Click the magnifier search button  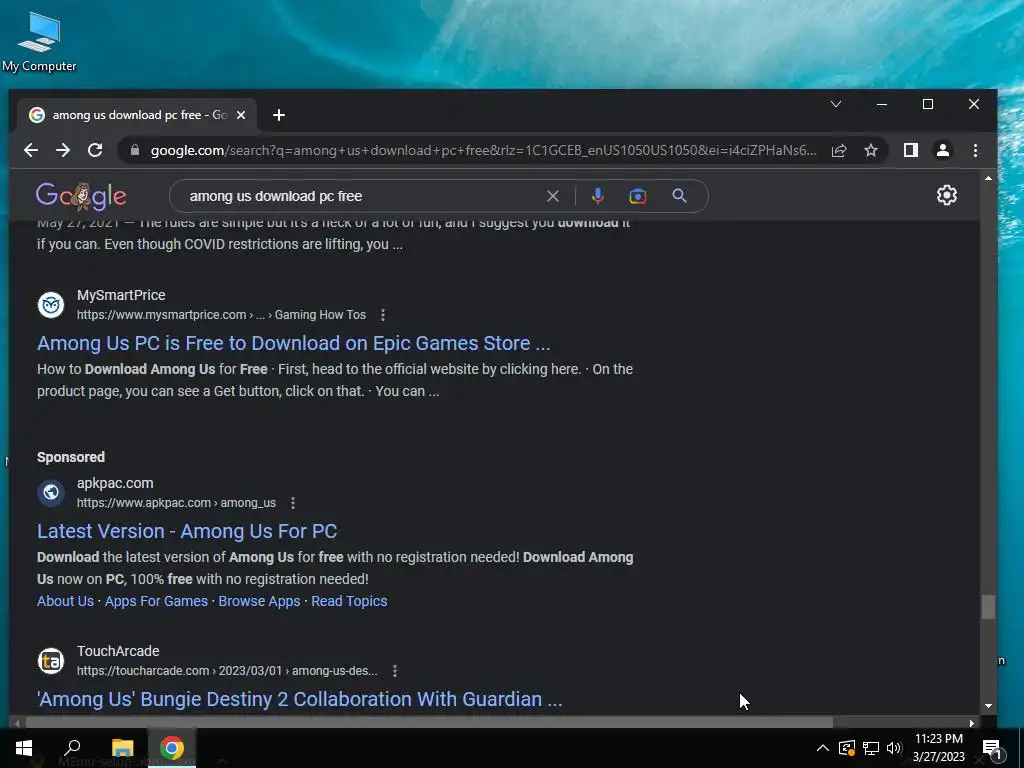(679, 196)
